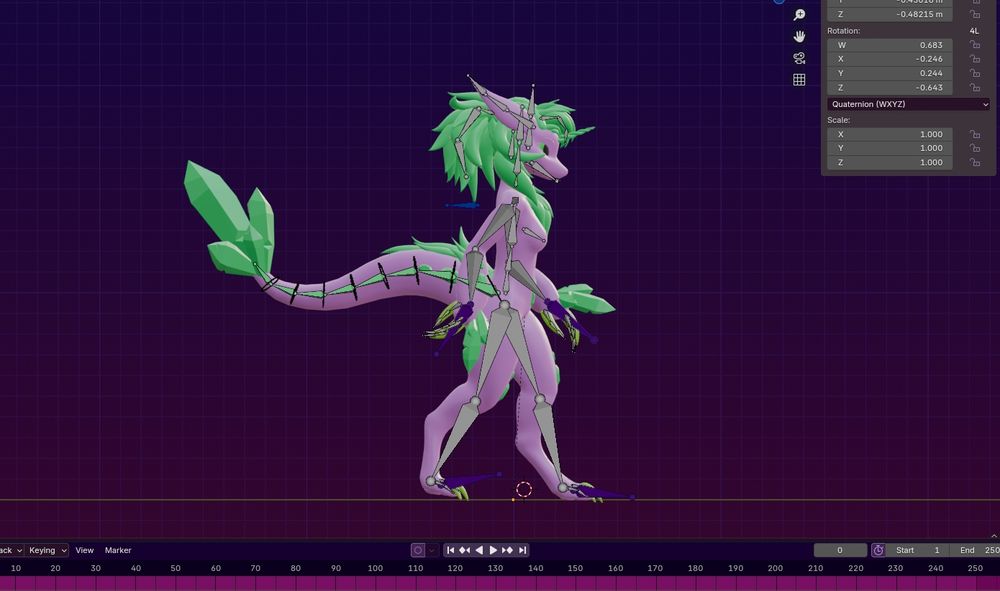This screenshot has width=1000, height=591.
Task: Lock the Scale Y value
Action: tap(975, 148)
